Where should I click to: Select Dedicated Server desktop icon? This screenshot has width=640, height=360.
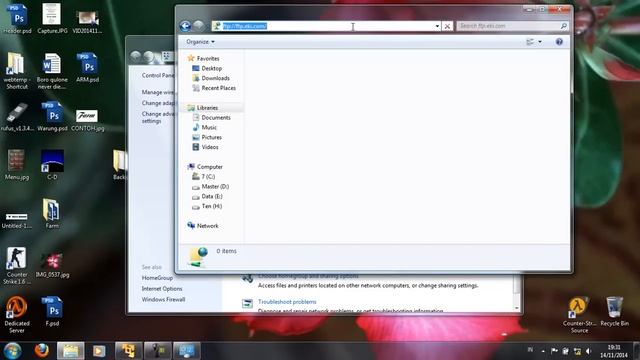pos(17,315)
